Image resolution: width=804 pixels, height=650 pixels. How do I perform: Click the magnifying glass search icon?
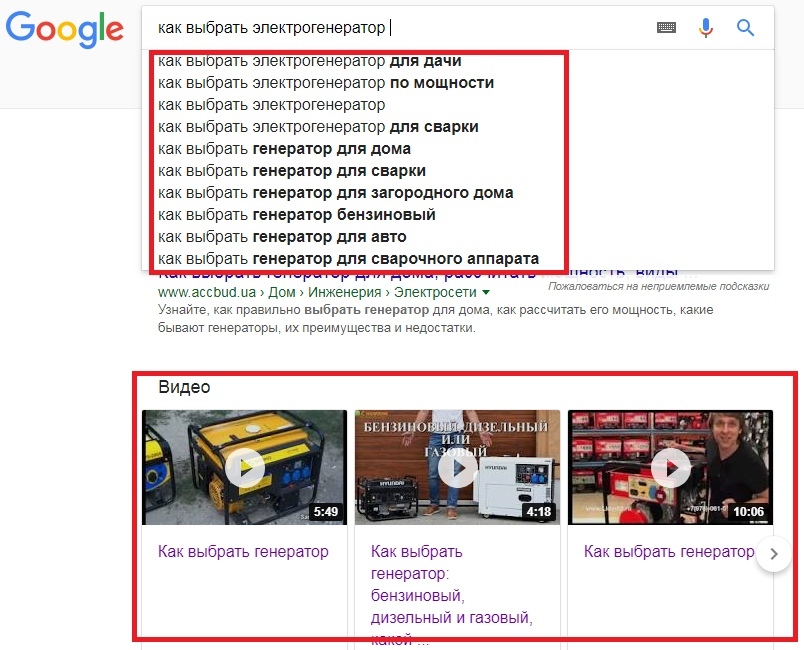(745, 28)
